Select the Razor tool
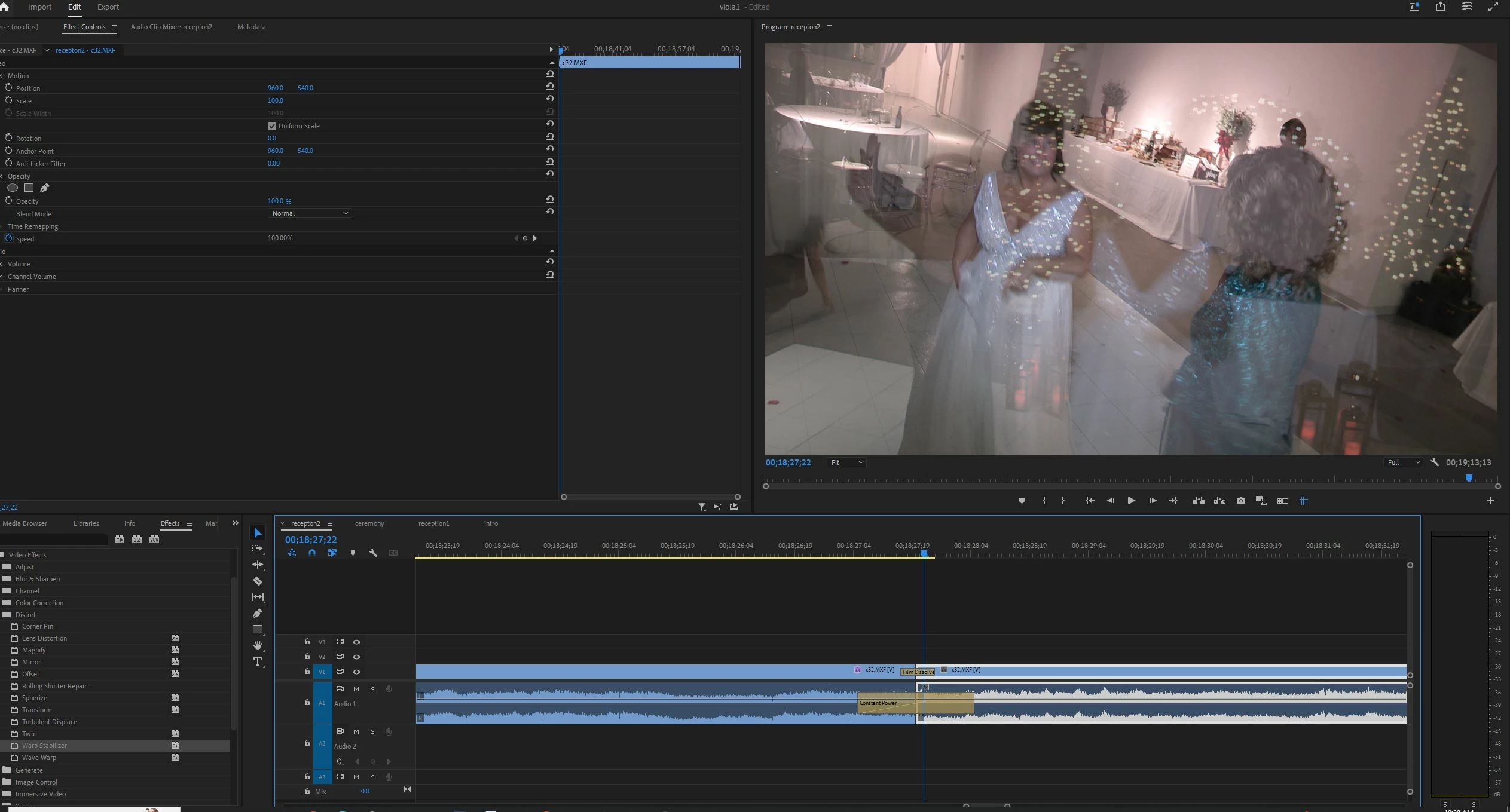 [258, 581]
